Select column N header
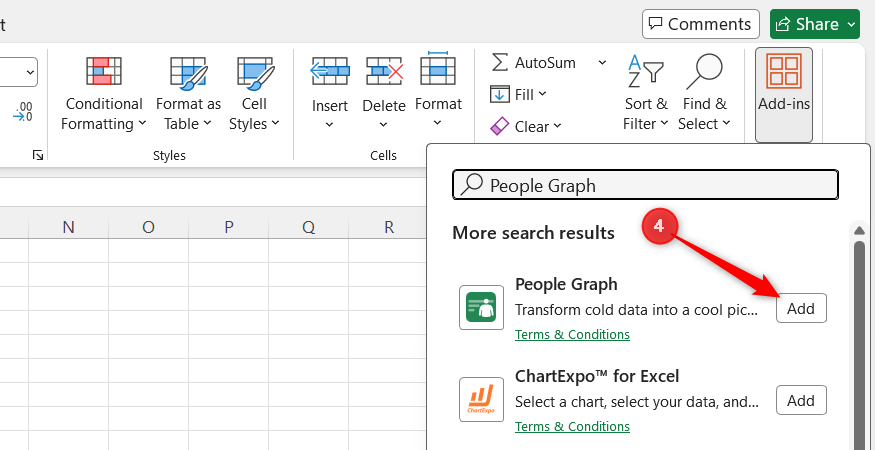The height and width of the screenshot is (450, 875). point(68,227)
